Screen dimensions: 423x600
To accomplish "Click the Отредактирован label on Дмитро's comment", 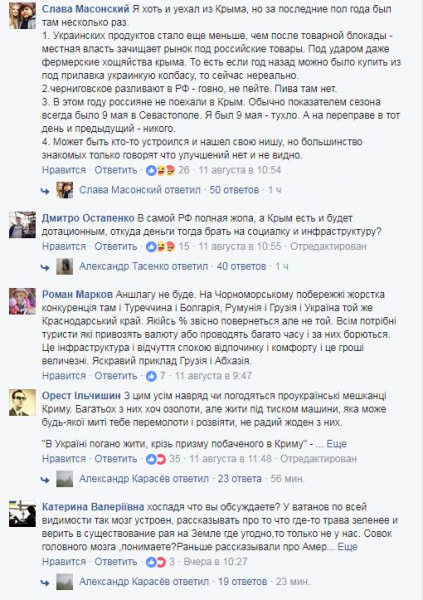I will click(x=328, y=246).
